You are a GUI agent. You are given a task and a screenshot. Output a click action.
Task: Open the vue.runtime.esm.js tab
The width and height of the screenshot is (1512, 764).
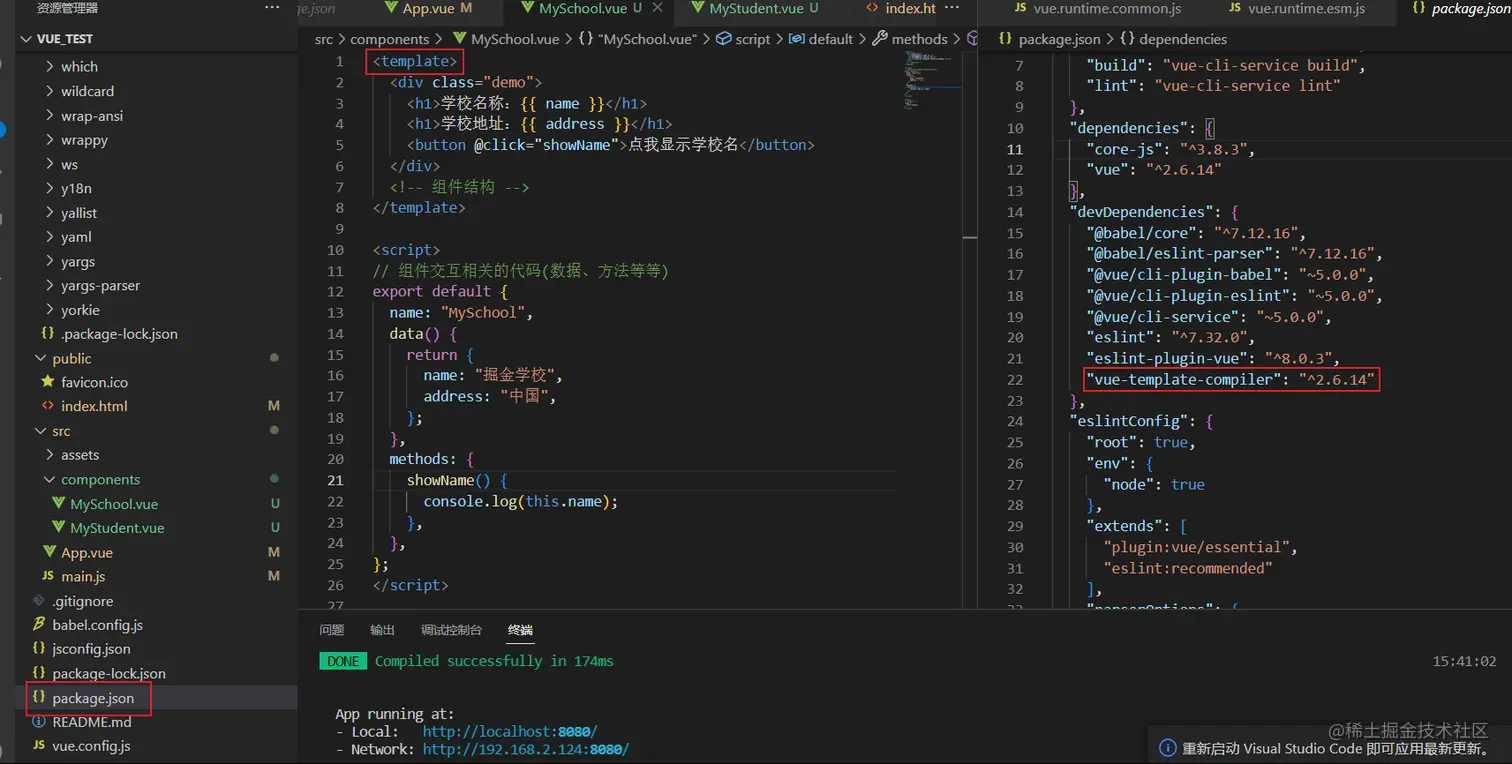(x=1306, y=8)
